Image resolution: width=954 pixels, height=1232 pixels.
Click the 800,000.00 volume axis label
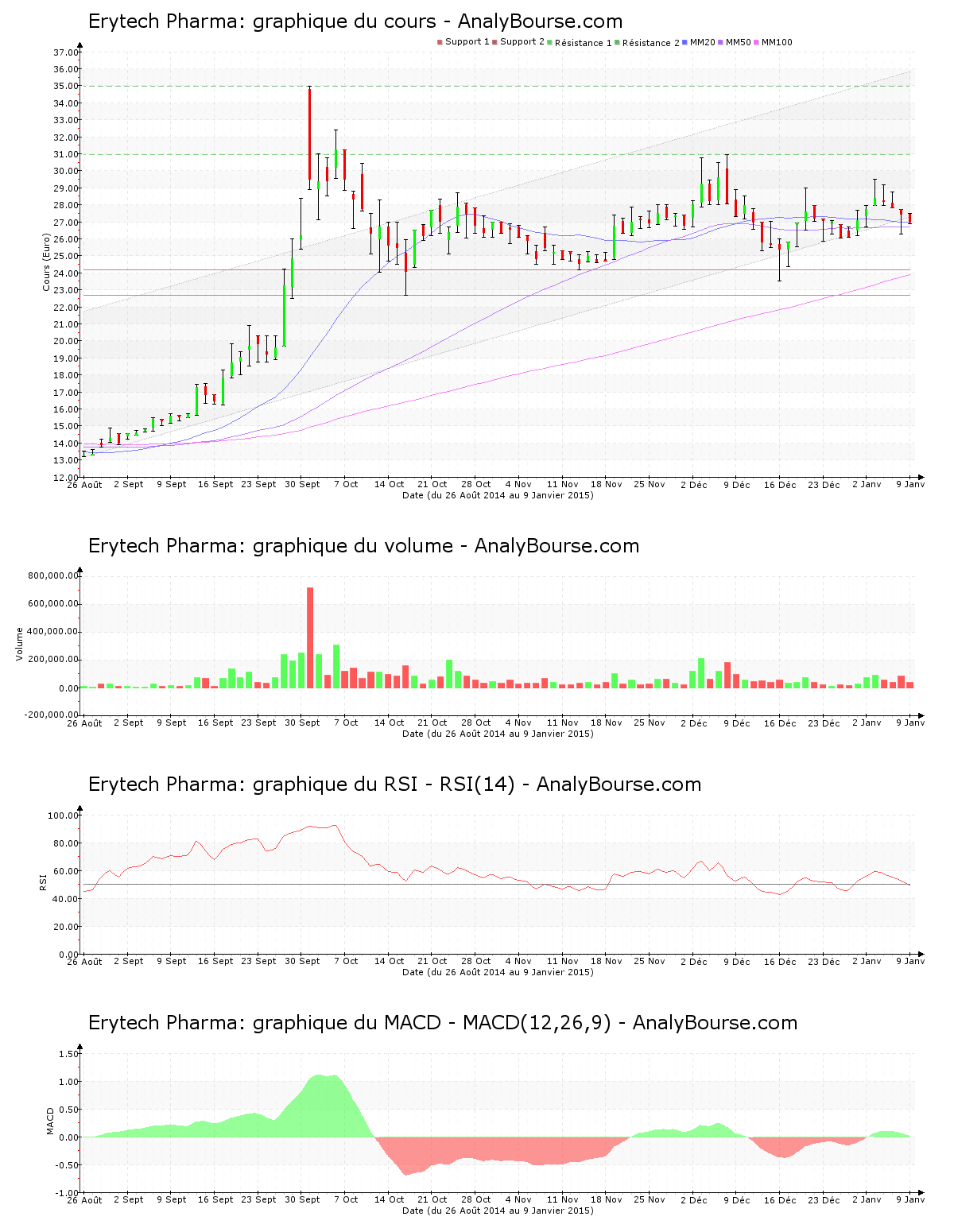[53, 575]
